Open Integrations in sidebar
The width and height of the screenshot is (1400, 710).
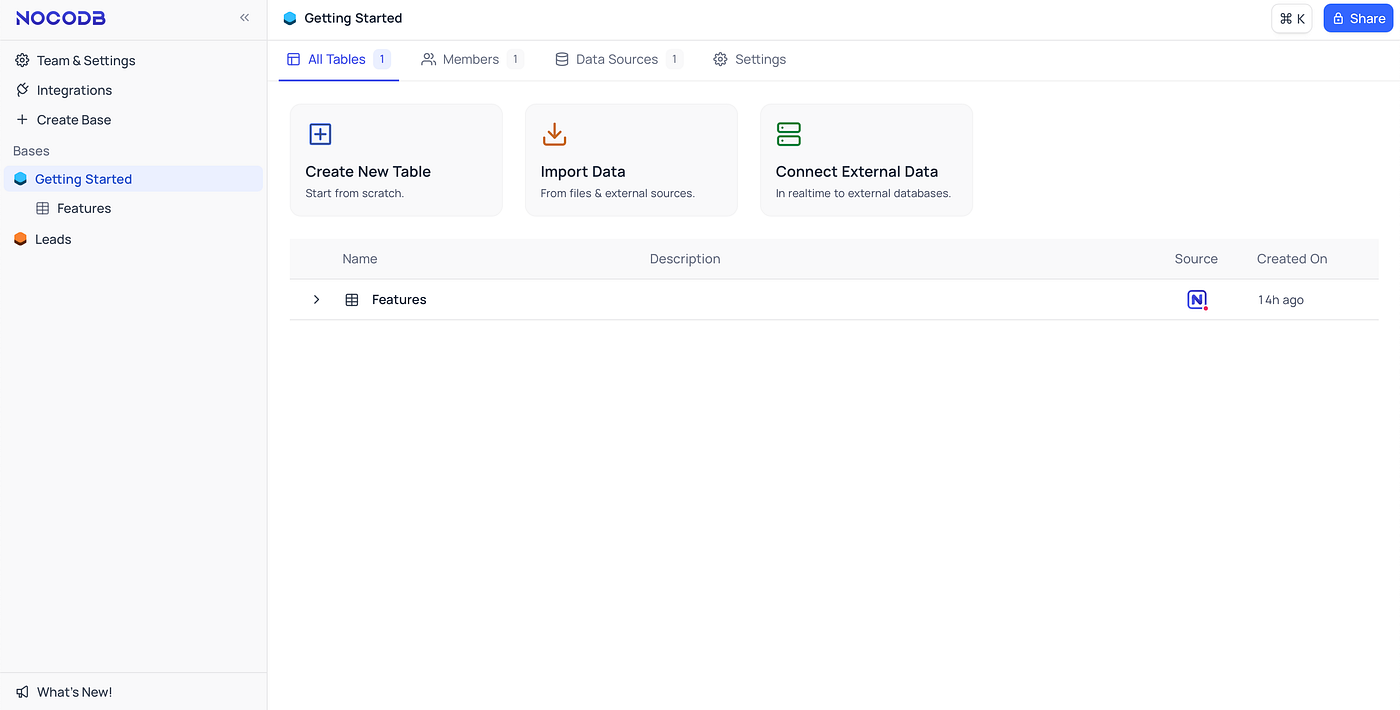tap(74, 90)
